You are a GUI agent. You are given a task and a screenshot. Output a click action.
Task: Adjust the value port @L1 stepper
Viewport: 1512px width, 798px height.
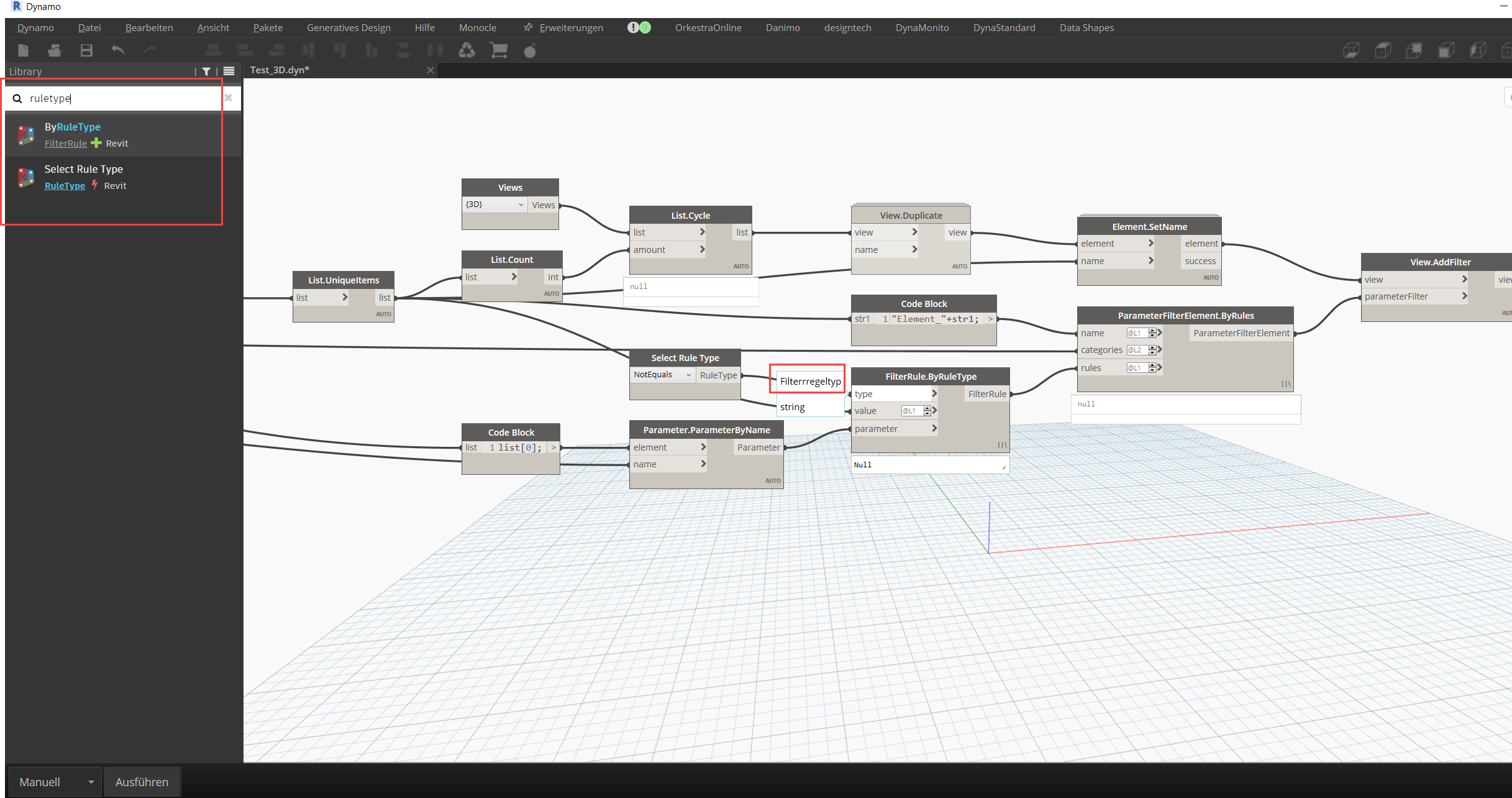pos(927,411)
